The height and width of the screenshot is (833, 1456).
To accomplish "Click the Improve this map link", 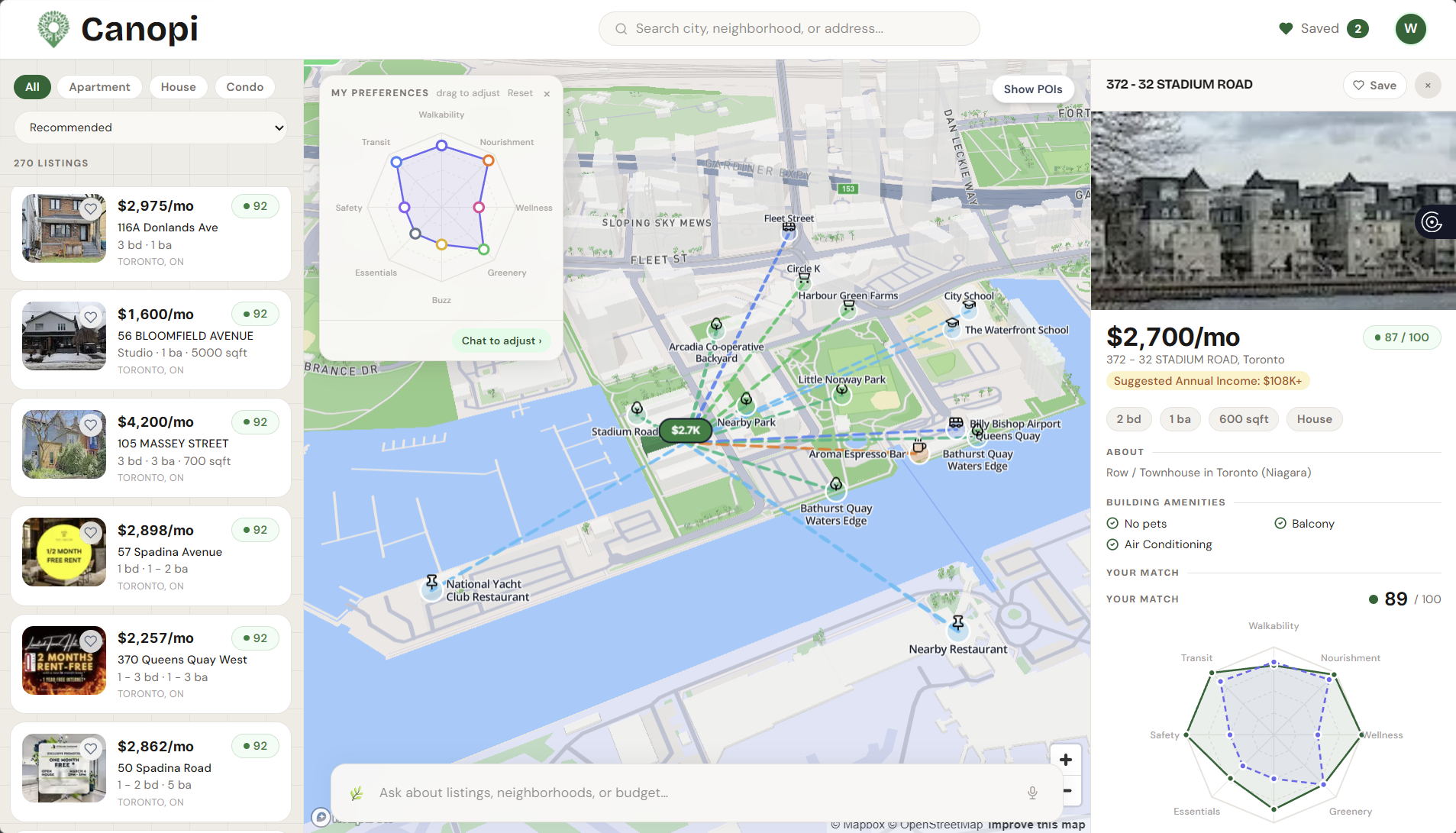I will 1036,825.
